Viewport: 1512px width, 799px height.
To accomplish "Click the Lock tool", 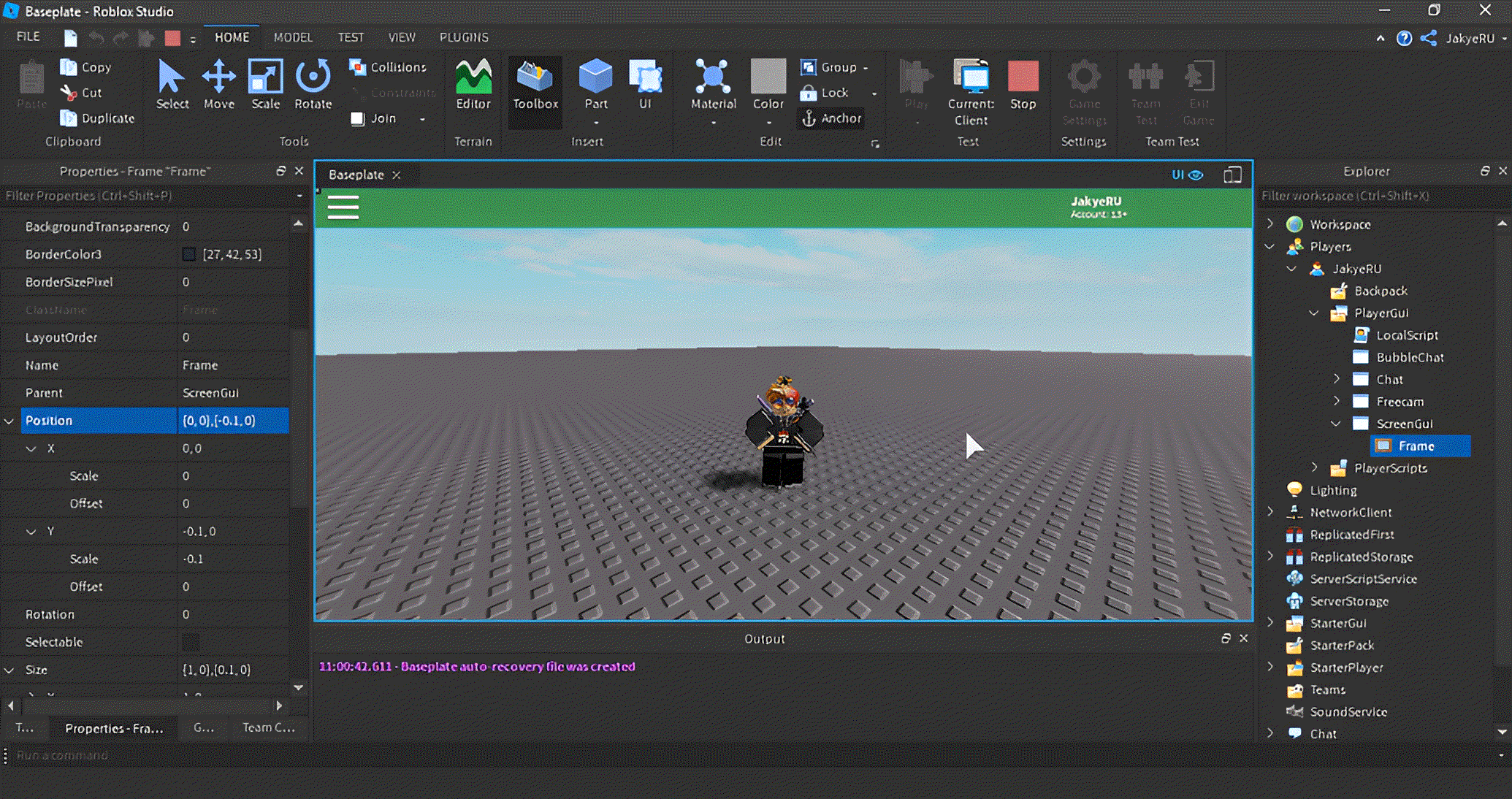I will click(825, 93).
